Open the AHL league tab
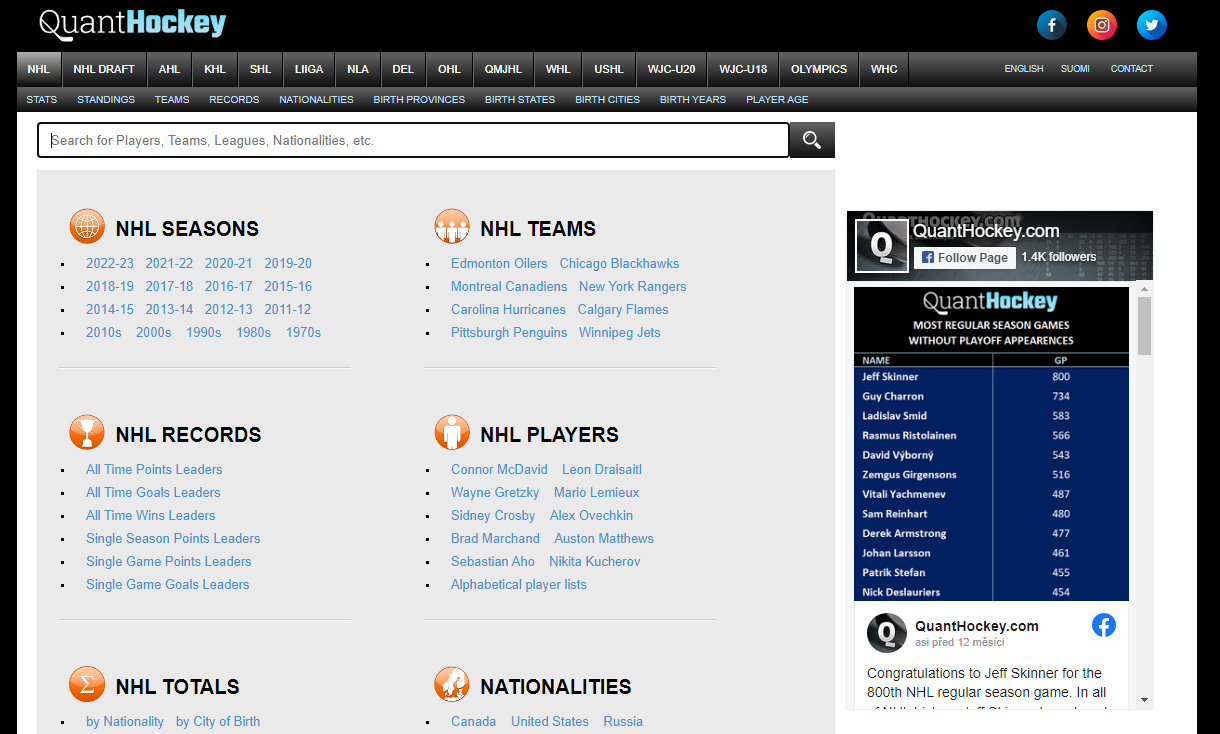The height and width of the screenshot is (734, 1220). pyautogui.click(x=169, y=69)
